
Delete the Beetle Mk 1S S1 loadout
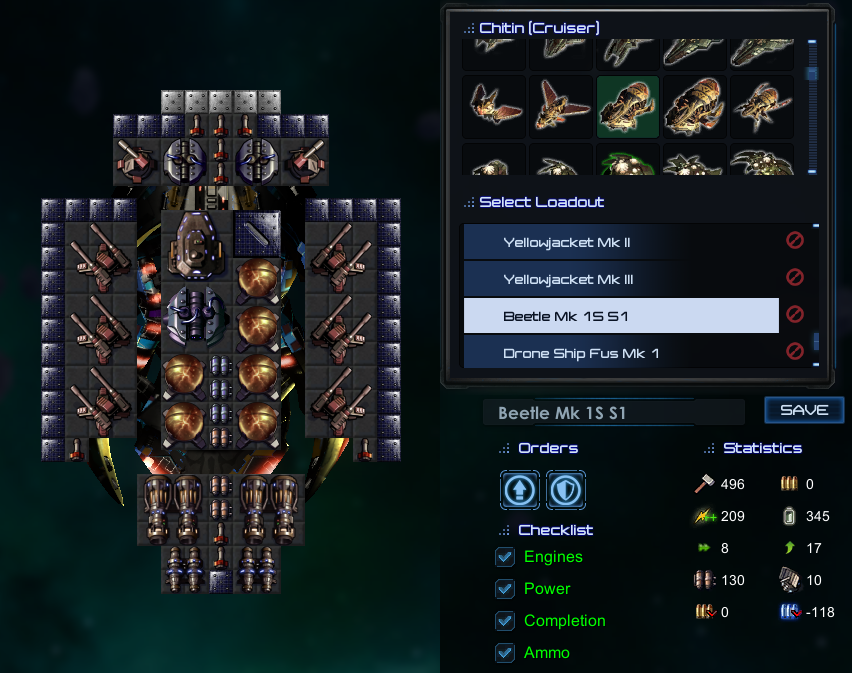tap(795, 314)
